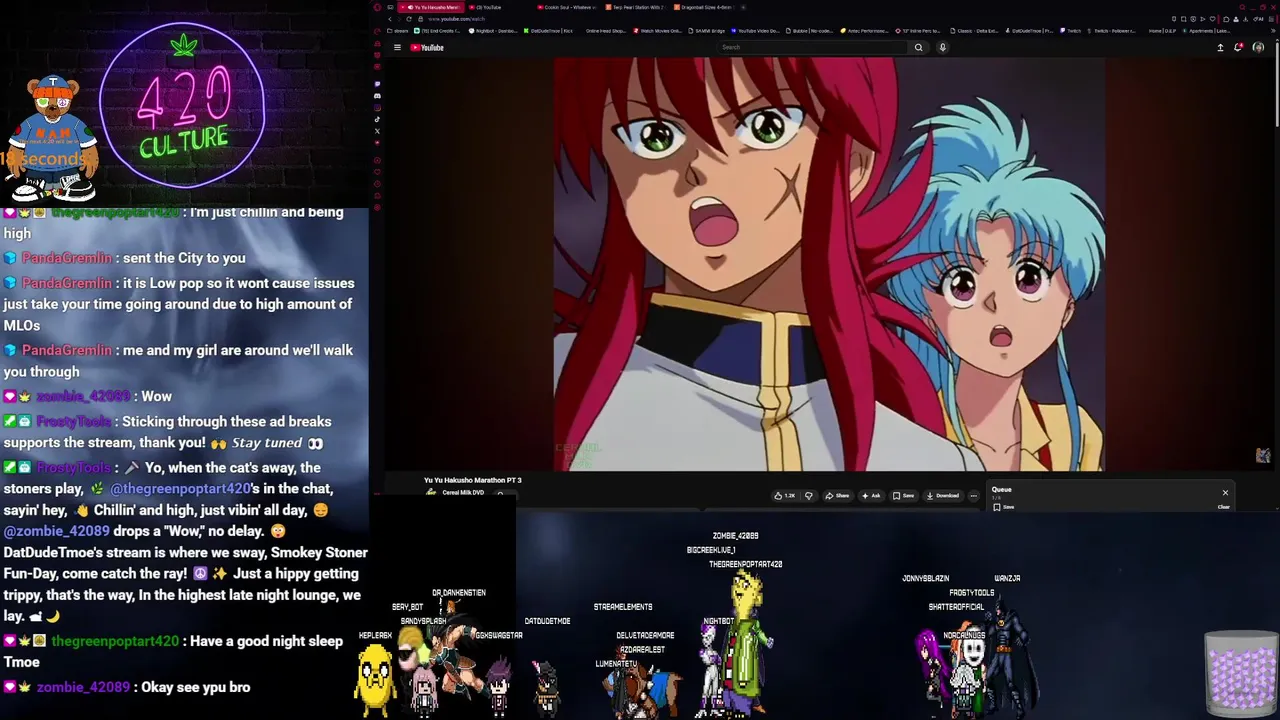Close the Queue panel
The height and width of the screenshot is (720, 1280).
pos(1225,492)
